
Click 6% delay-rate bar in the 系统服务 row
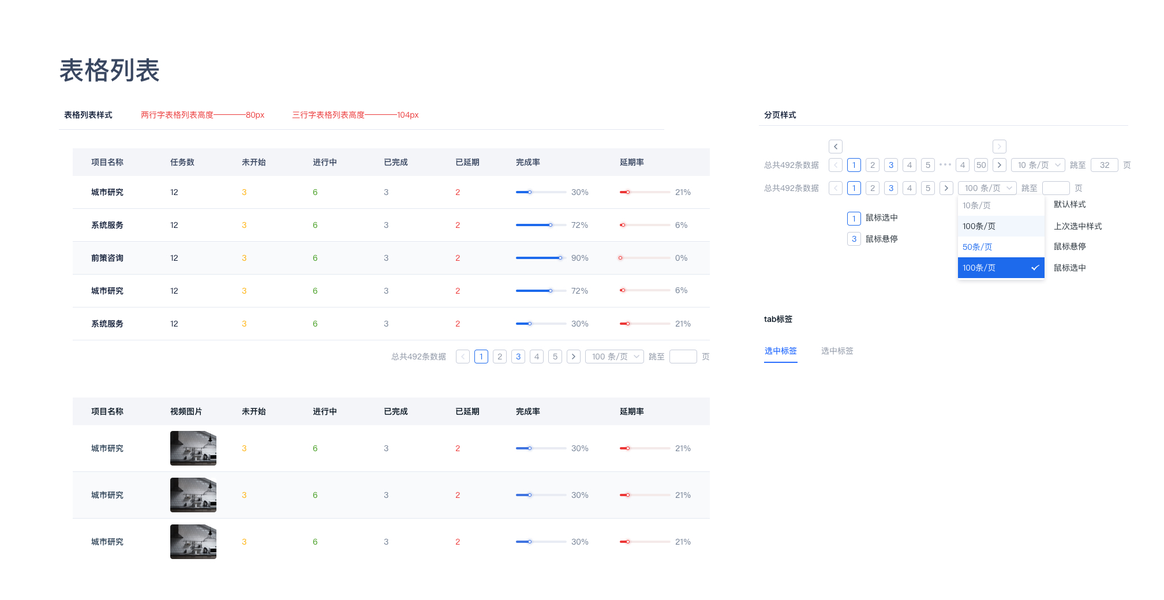(x=644, y=225)
